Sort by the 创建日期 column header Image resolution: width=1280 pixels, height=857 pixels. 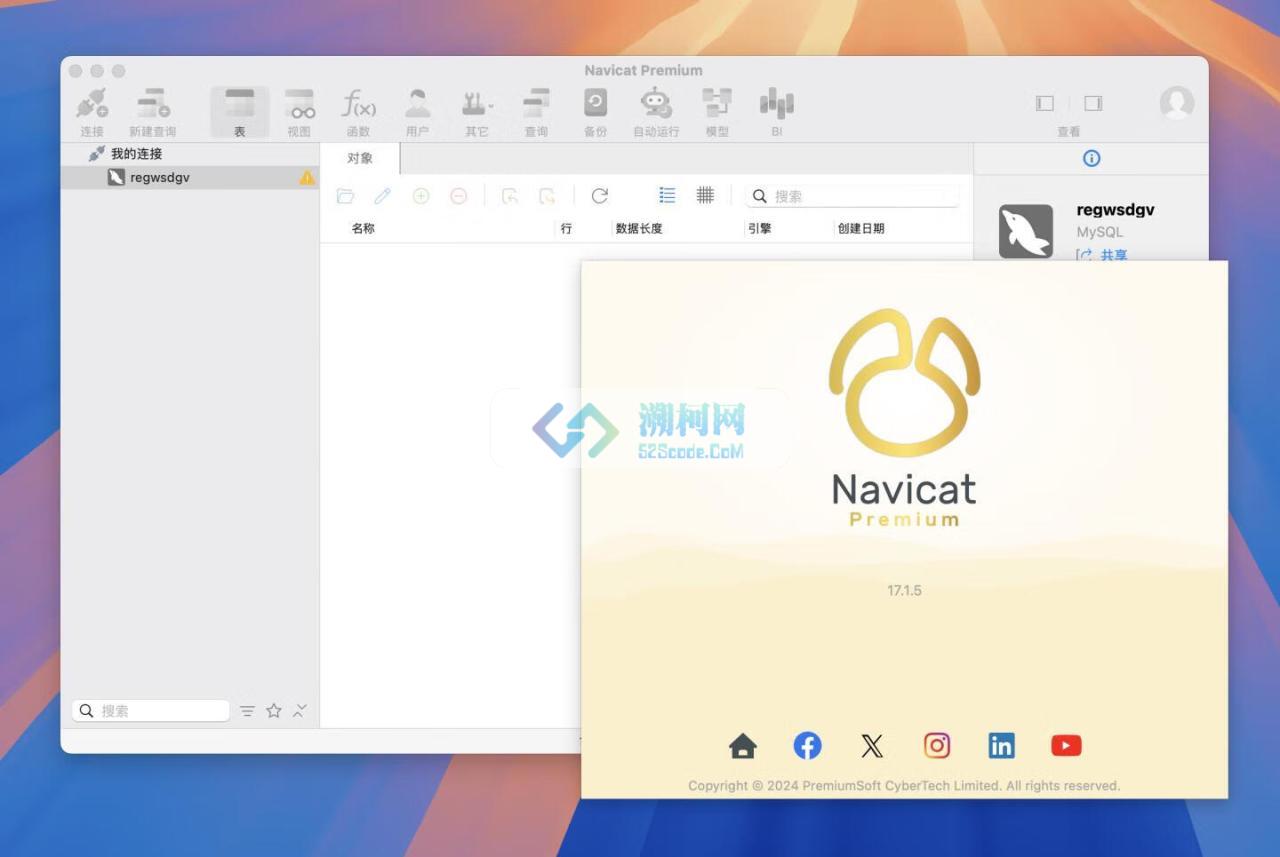click(861, 228)
